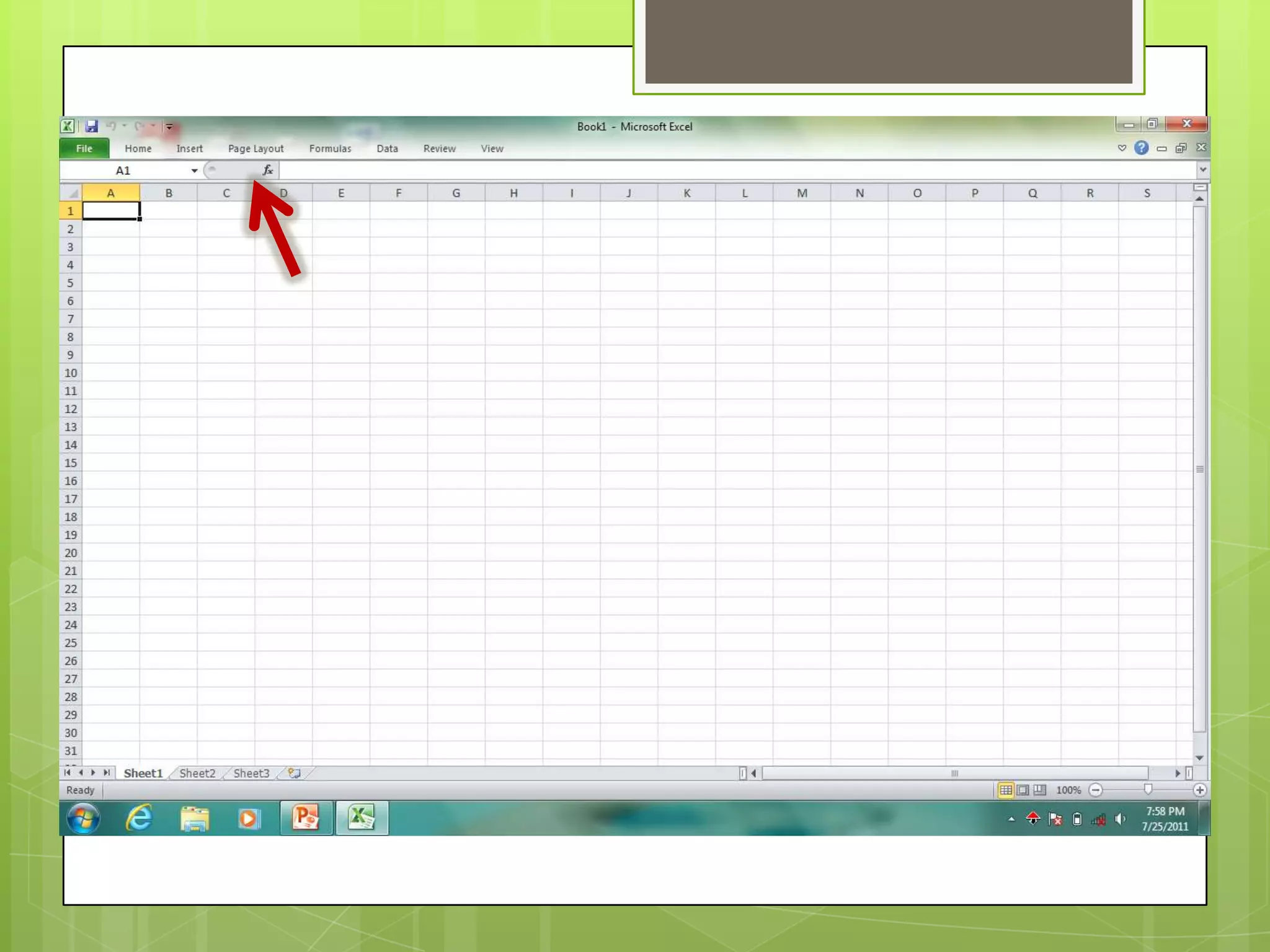The width and height of the screenshot is (1270, 952).
Task: Click the green File button
Action: click(84, 149)
